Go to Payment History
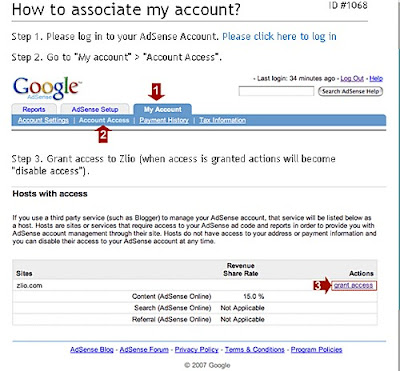Image resolution: width=400 pixels, height=371 pixels. coord(164,120)
